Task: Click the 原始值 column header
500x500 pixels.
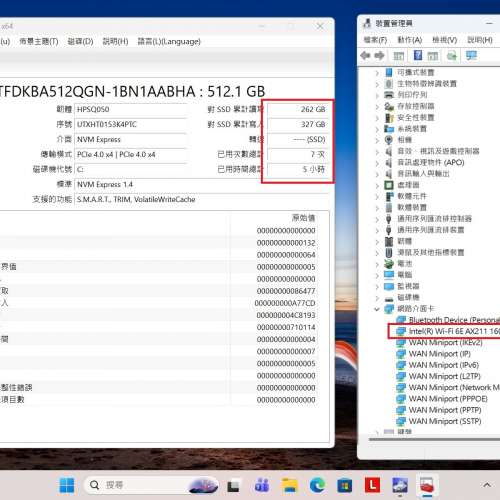Action: pyautogui.click(x=303, y=218)
